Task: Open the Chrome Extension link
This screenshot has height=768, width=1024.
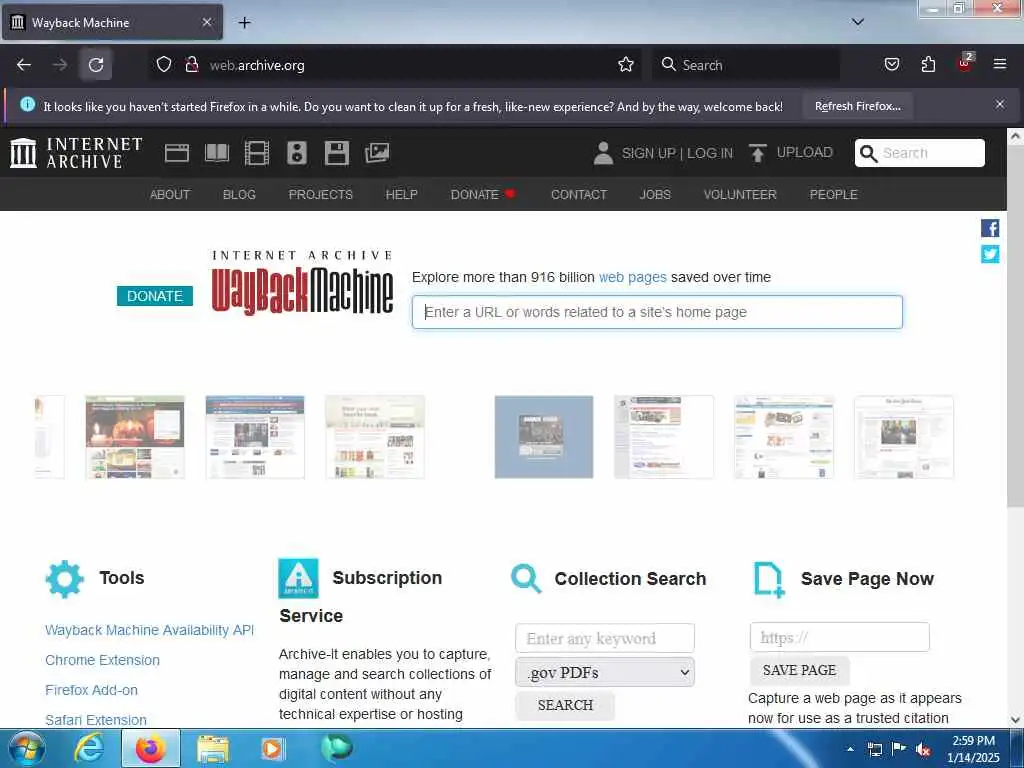Action: pyautogui.click(x=103, y=660)
